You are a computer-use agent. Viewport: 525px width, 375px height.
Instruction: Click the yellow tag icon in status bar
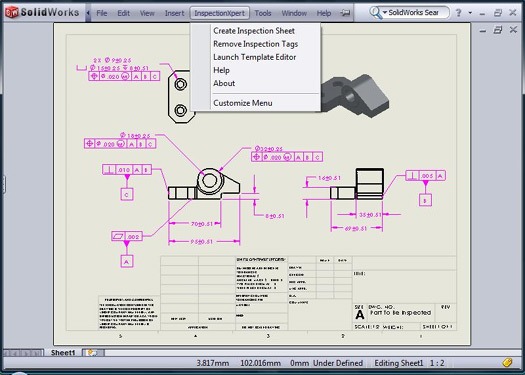pyautogui.click(x=507, y=363)
